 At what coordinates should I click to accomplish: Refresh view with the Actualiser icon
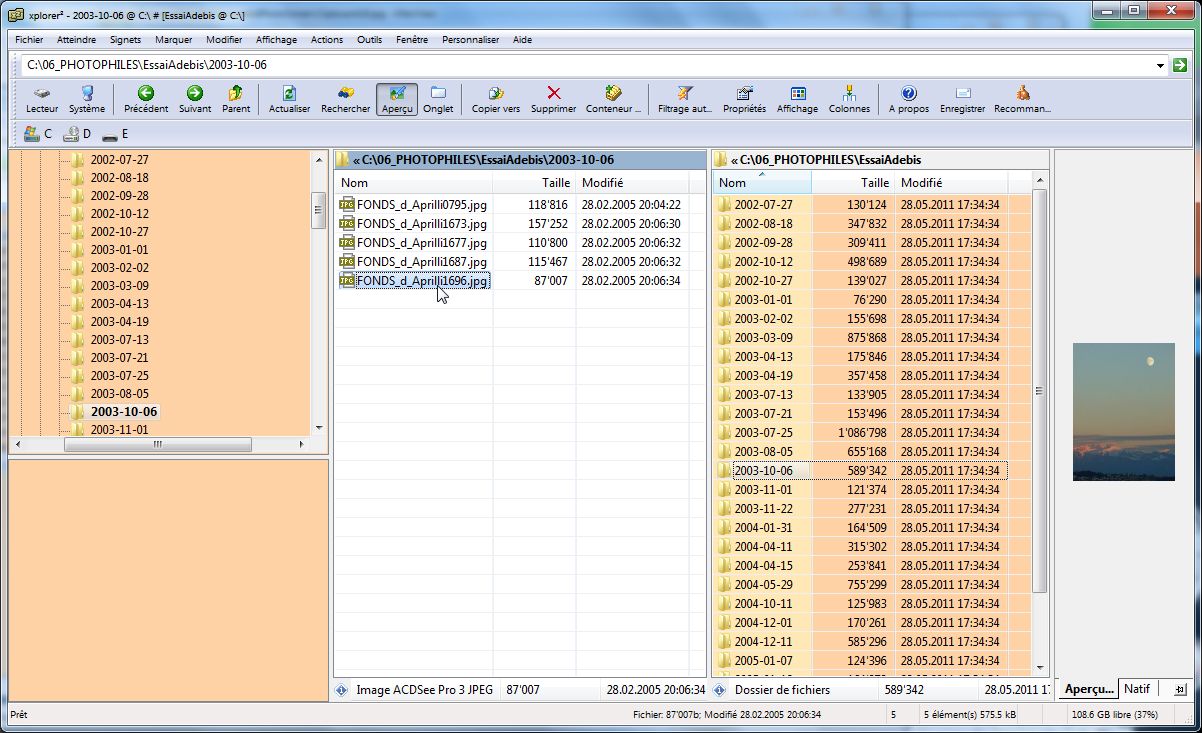coord(289,94)
